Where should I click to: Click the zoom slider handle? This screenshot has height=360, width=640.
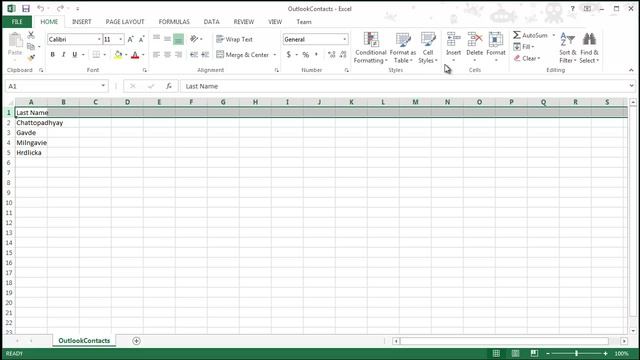[x=576, y=353]
